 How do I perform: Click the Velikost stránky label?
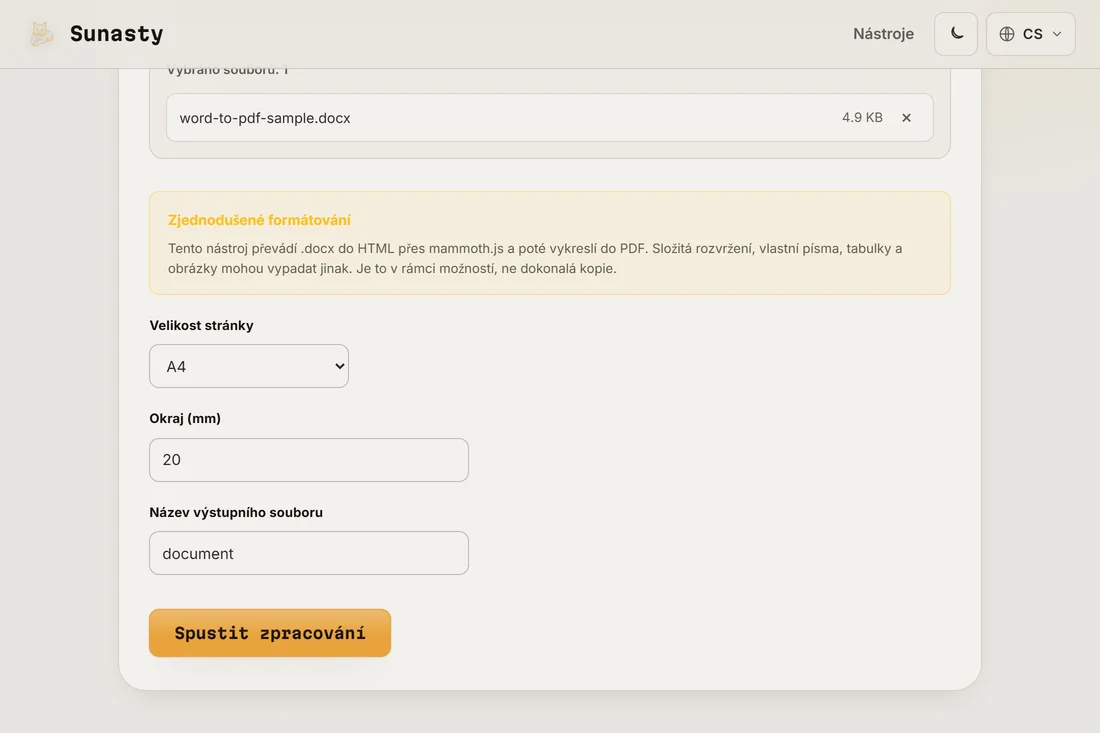pyautogui.click(x=201, y=325)
